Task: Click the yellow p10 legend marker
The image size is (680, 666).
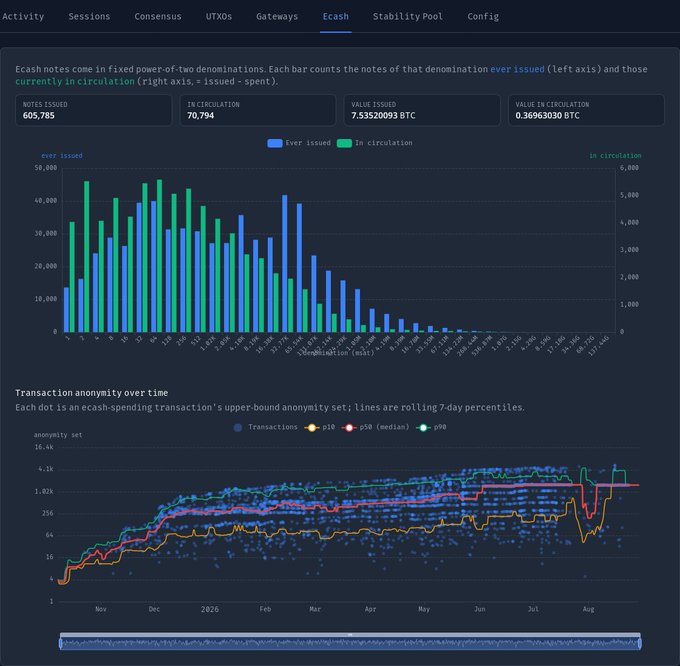Action: pos(312,428)
